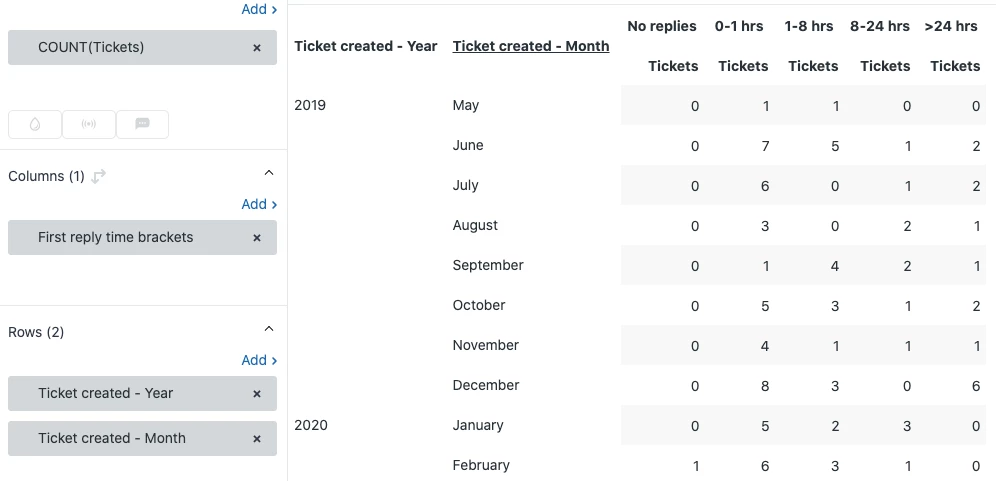996x481 pixels.
Task: Sort by Ticket created - Month header
Action: point(530,46)
